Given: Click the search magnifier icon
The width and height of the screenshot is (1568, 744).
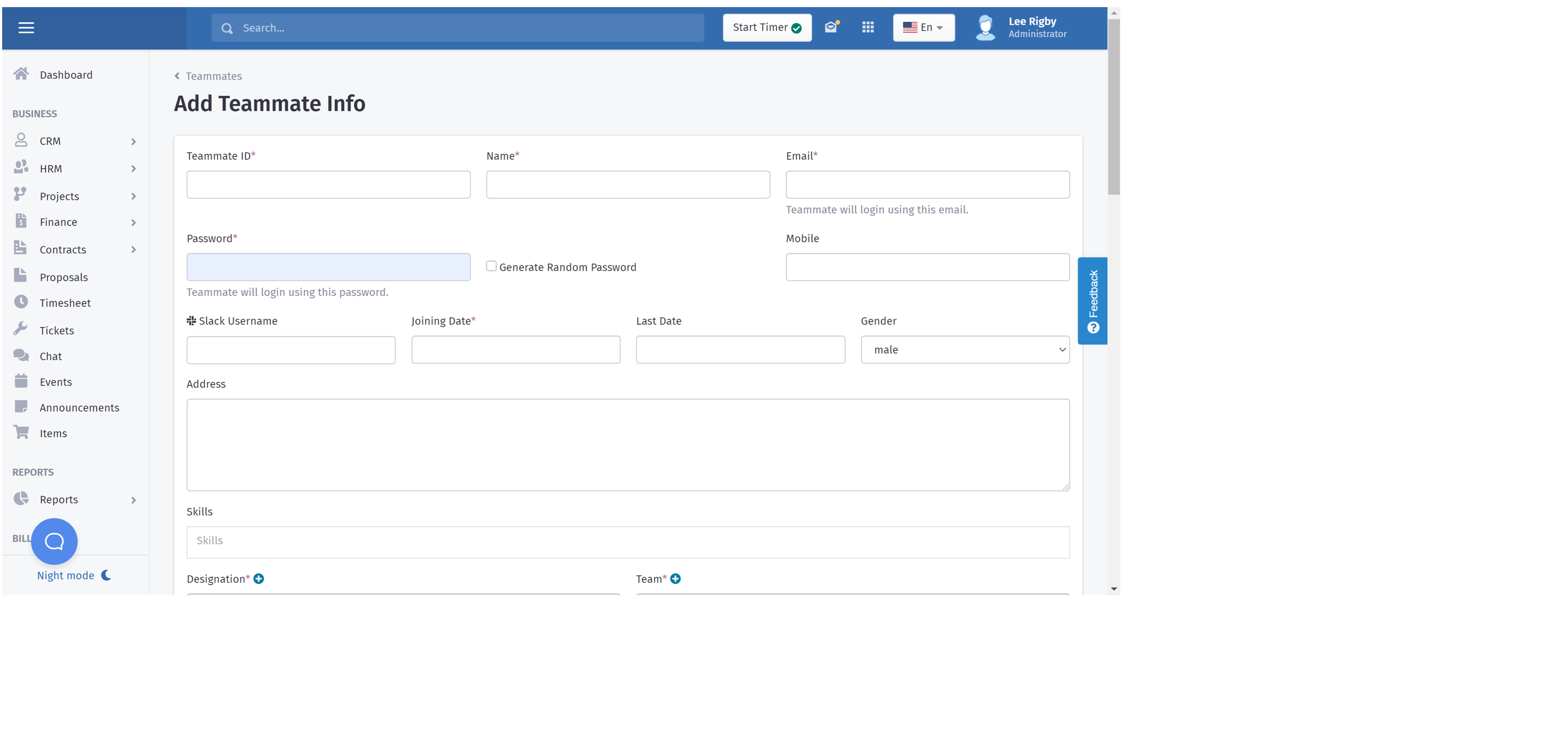Looking at the screenshot, I should tap(227, 28).
